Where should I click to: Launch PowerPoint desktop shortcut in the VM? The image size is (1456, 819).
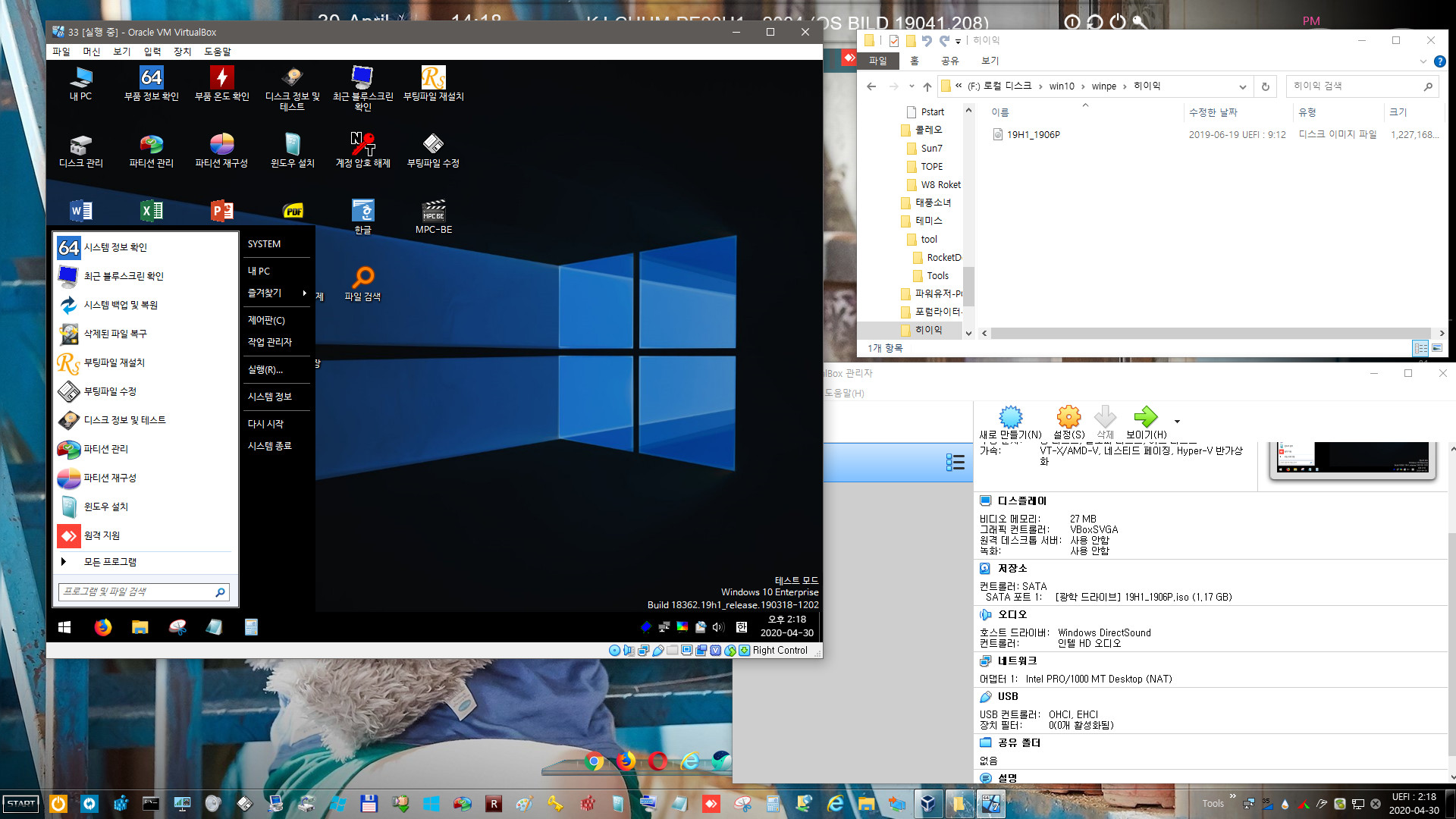pyautogui.click(x=221, y=211)
